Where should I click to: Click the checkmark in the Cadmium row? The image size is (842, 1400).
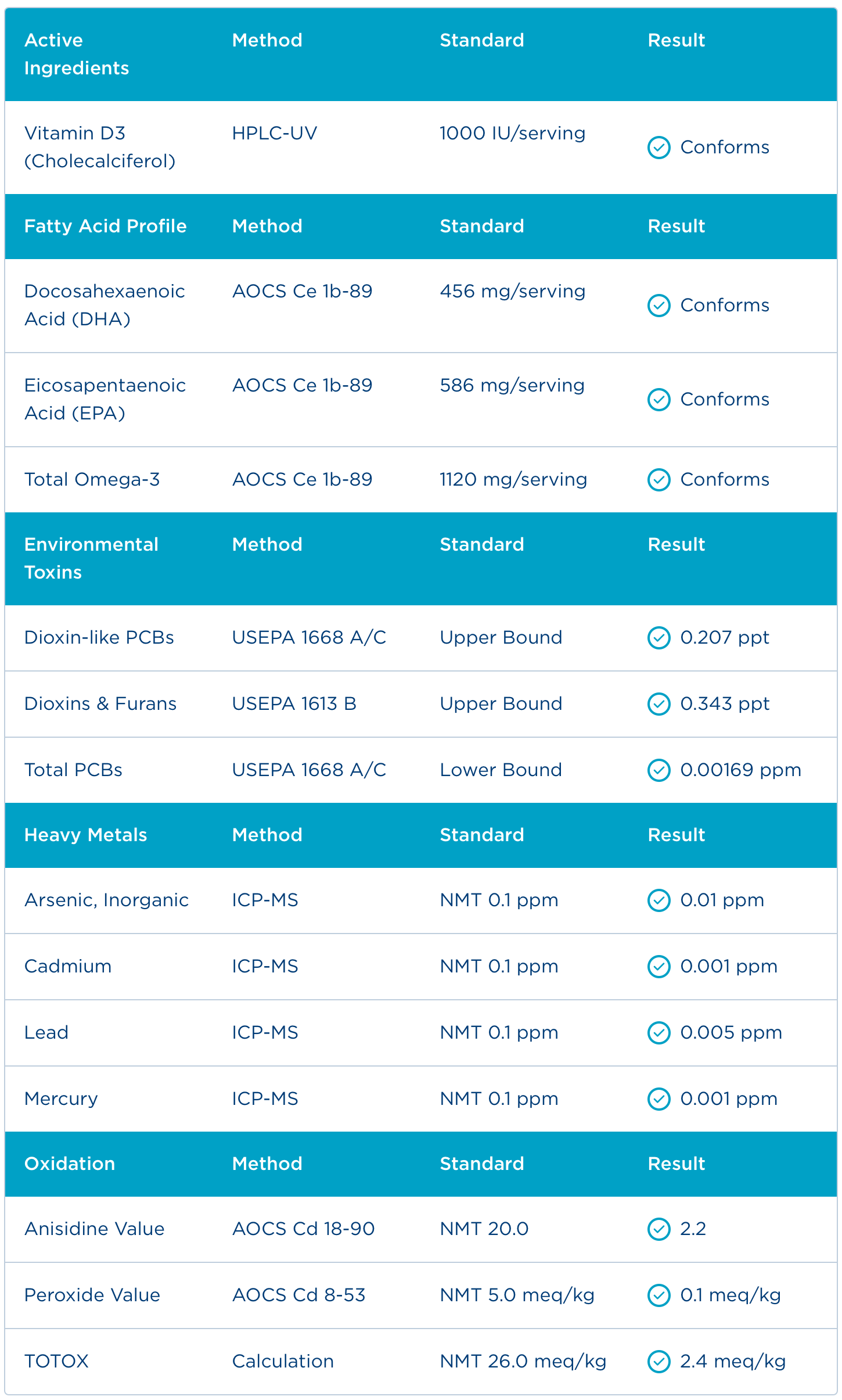[x=659, y=967]
